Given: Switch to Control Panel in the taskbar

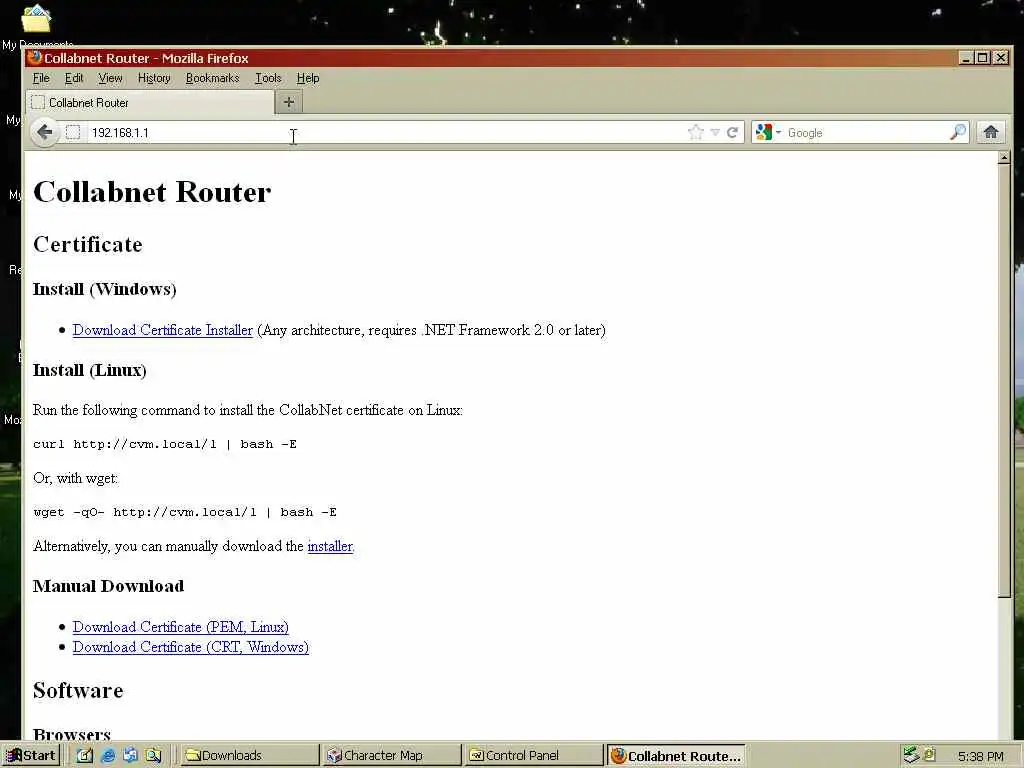Looking at the screenshot, I should pyautogui.click(x=533, y=756).
